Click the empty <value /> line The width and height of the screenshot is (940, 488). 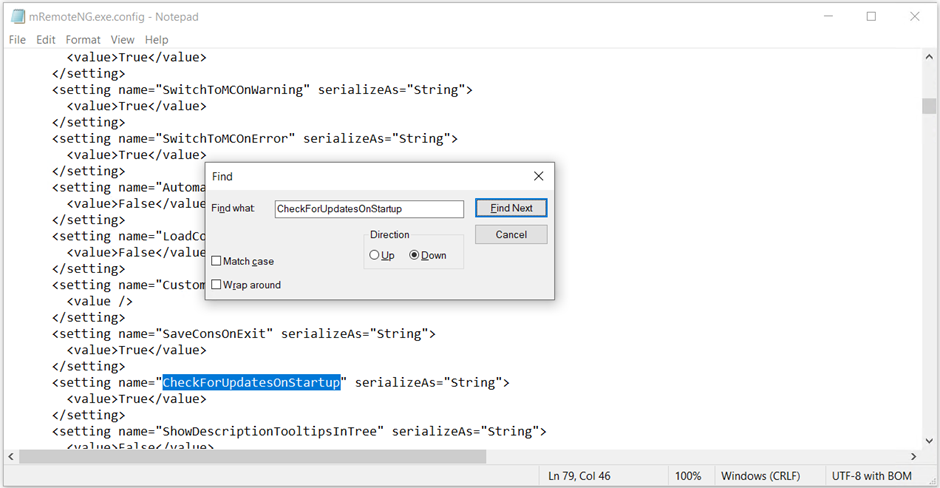tap(100, 302)
